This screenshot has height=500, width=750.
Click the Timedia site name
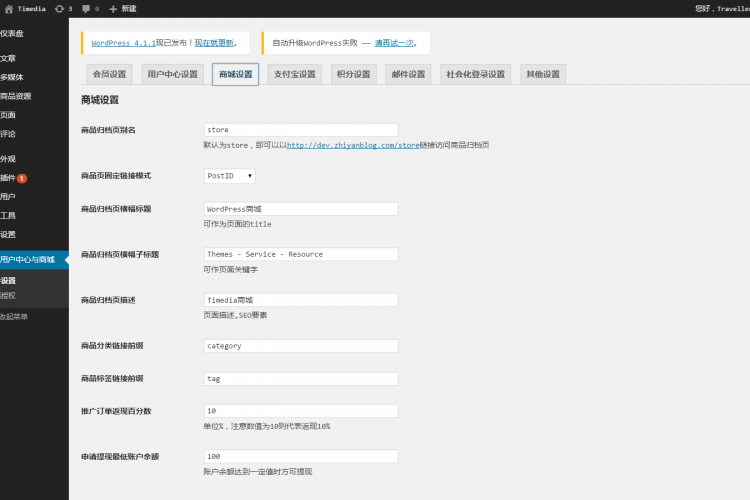(32, 9)
